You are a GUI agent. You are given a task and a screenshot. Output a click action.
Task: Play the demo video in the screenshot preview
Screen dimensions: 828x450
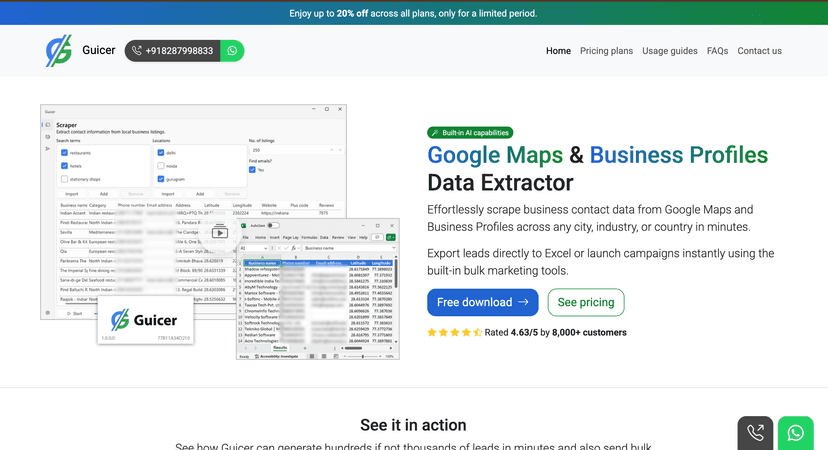point(219,232)
